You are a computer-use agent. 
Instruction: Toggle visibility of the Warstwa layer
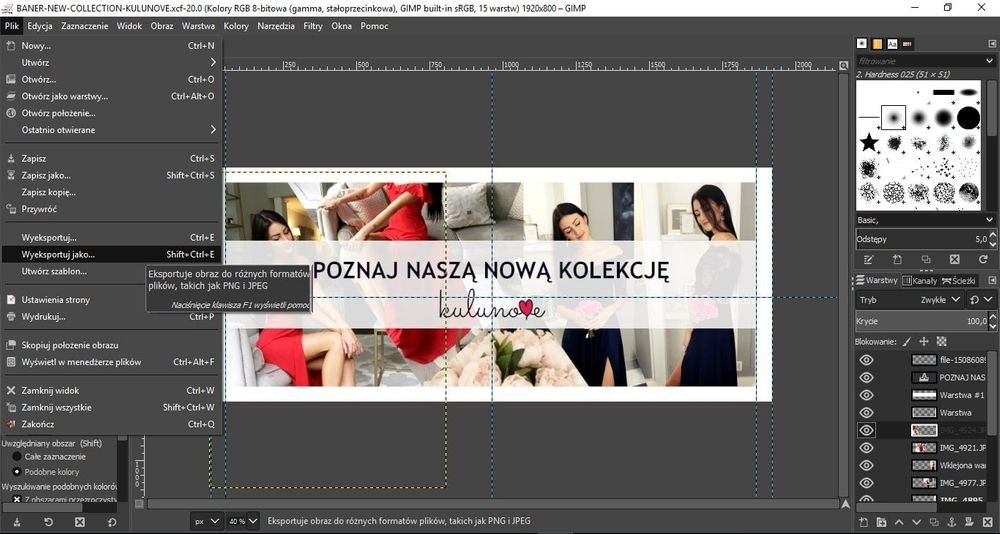coord(865,413)
